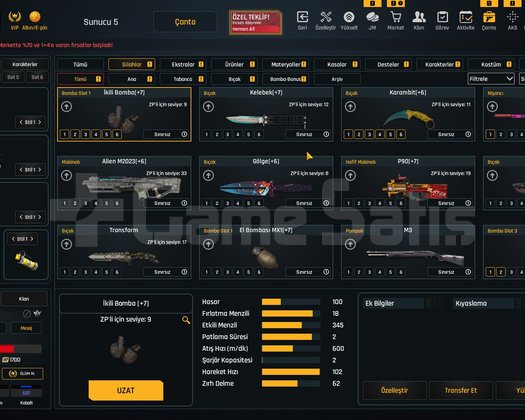Click the magnifier icon in İkili Bomba preview

(186, 320)
